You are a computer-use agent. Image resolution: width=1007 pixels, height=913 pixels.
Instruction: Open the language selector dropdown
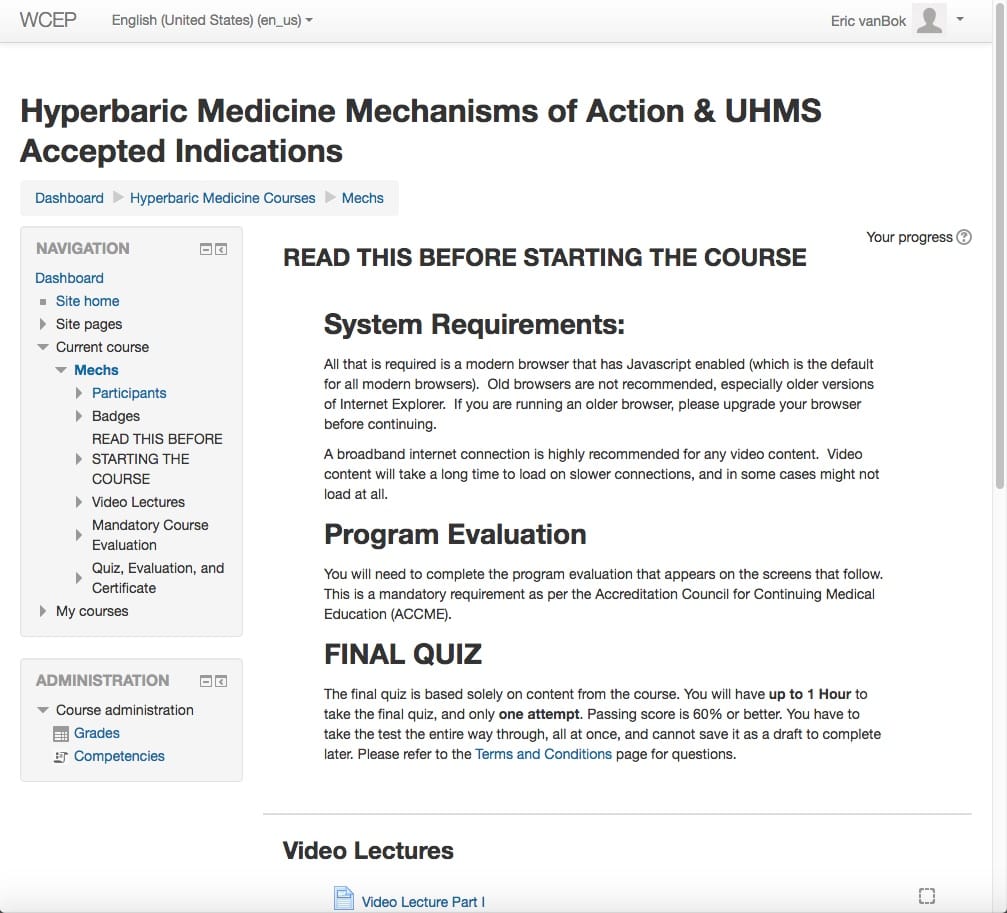(212, 20)
